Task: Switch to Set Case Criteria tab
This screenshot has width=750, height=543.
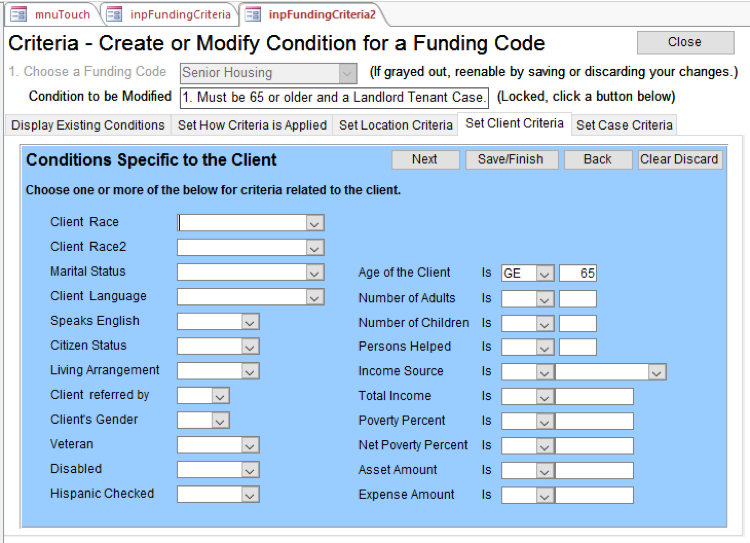Action: pos(624,125)
